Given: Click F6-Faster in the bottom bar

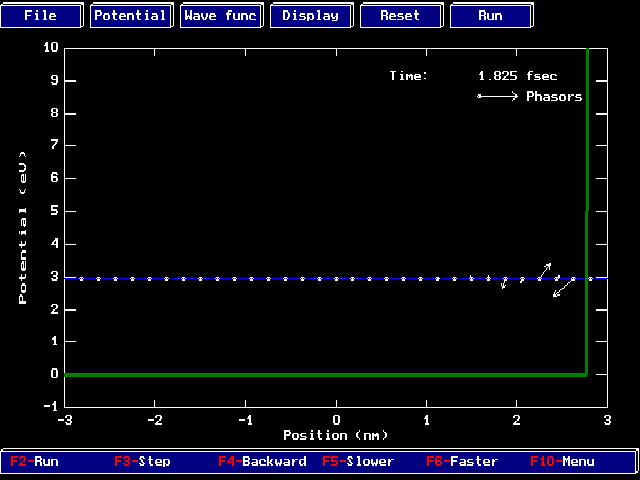Looking at the screenshot, I should pyautogui.click(x=462, y=461).
